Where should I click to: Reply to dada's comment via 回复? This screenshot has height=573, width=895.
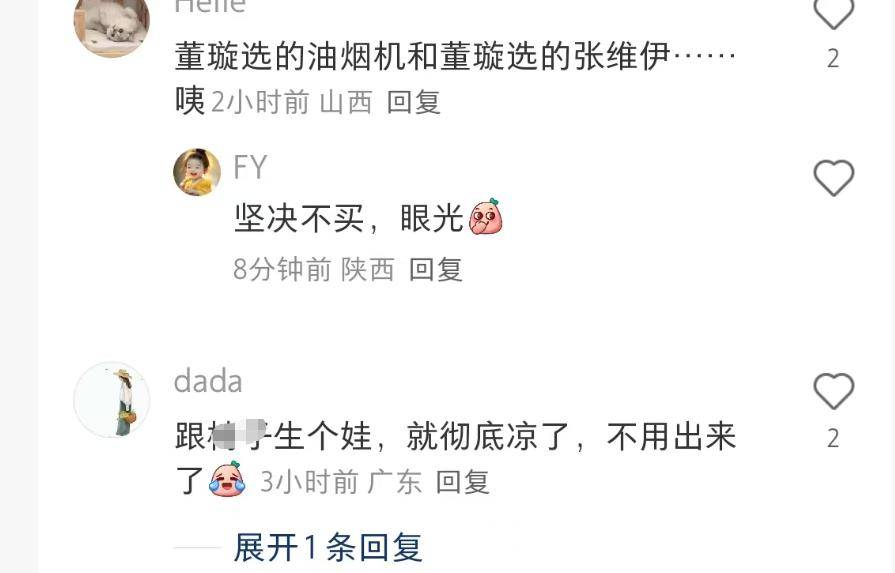click(462, 482)
